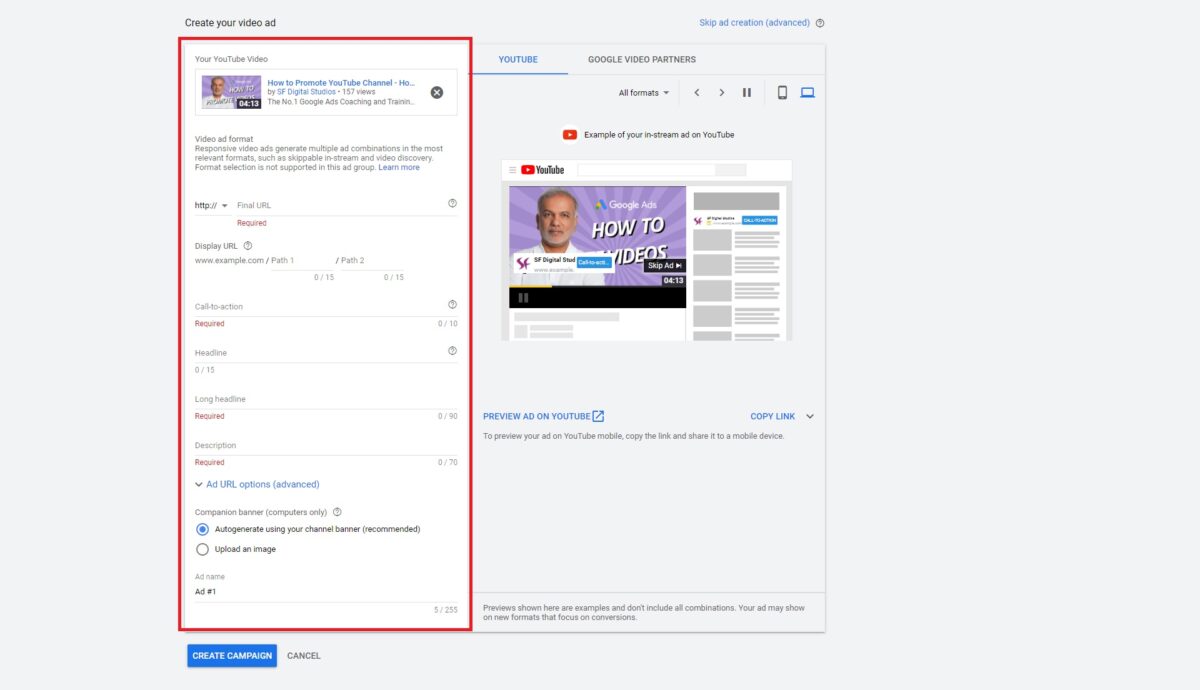Screen dimensions: 1200x690
Task: Open the How to Promote YouTube Channel title link
Action: click(341, 82)
